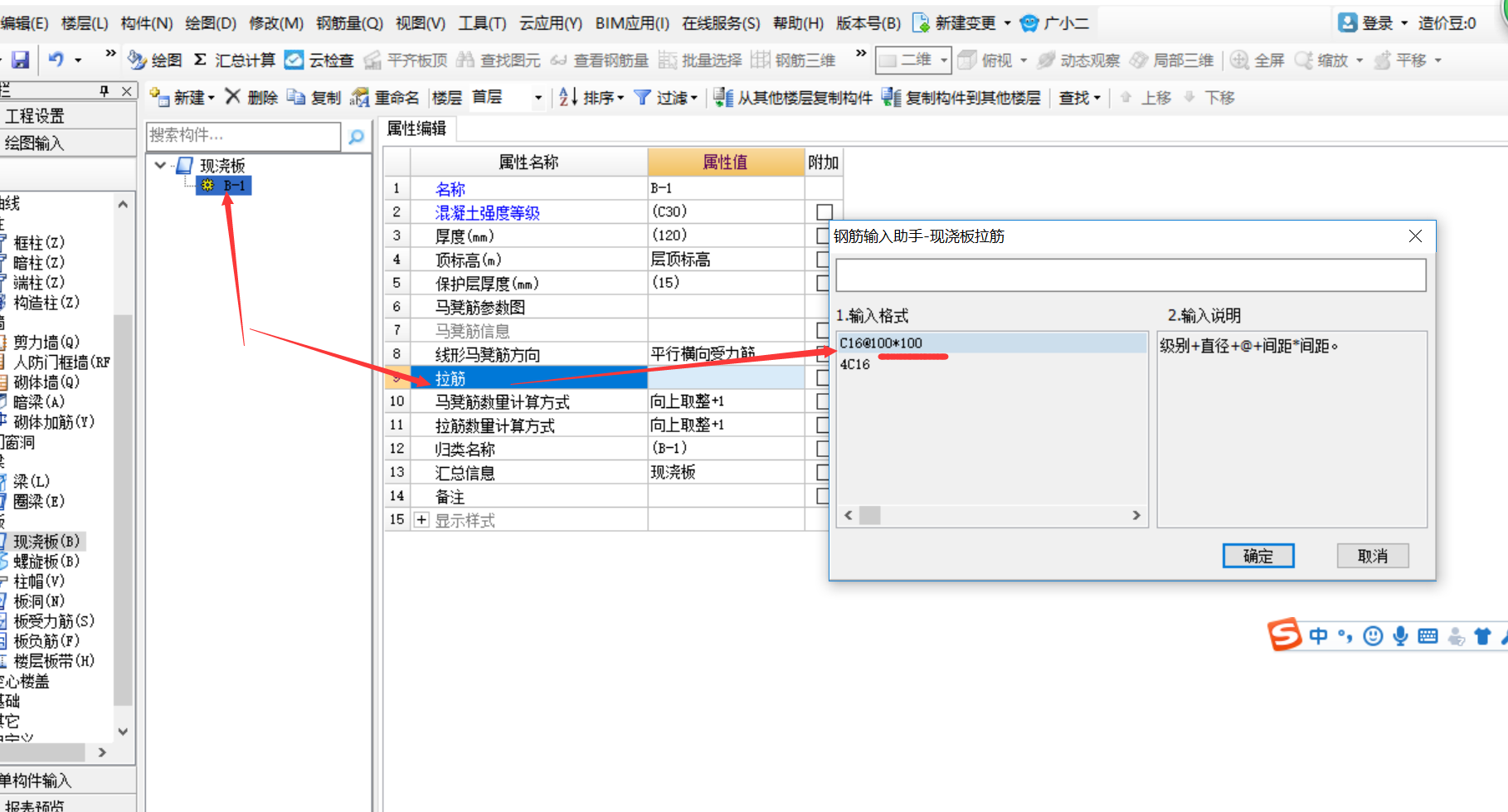Select 平齐板顶 tool
The image size is (1508, 812).
click(x=406, y=60)
